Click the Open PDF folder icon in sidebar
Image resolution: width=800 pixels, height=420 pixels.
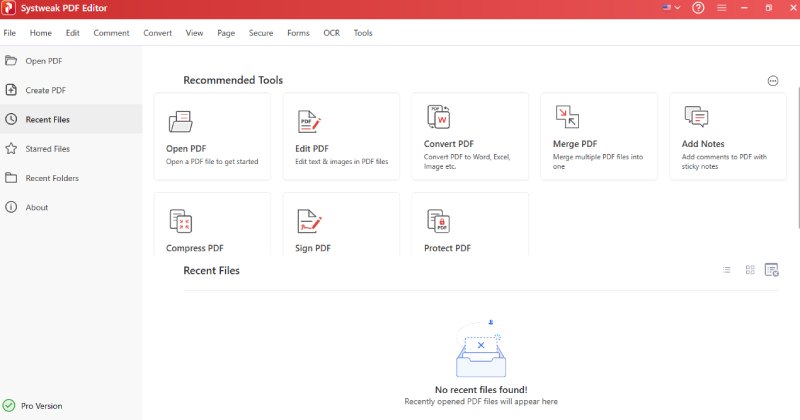[x=11, y=60]
